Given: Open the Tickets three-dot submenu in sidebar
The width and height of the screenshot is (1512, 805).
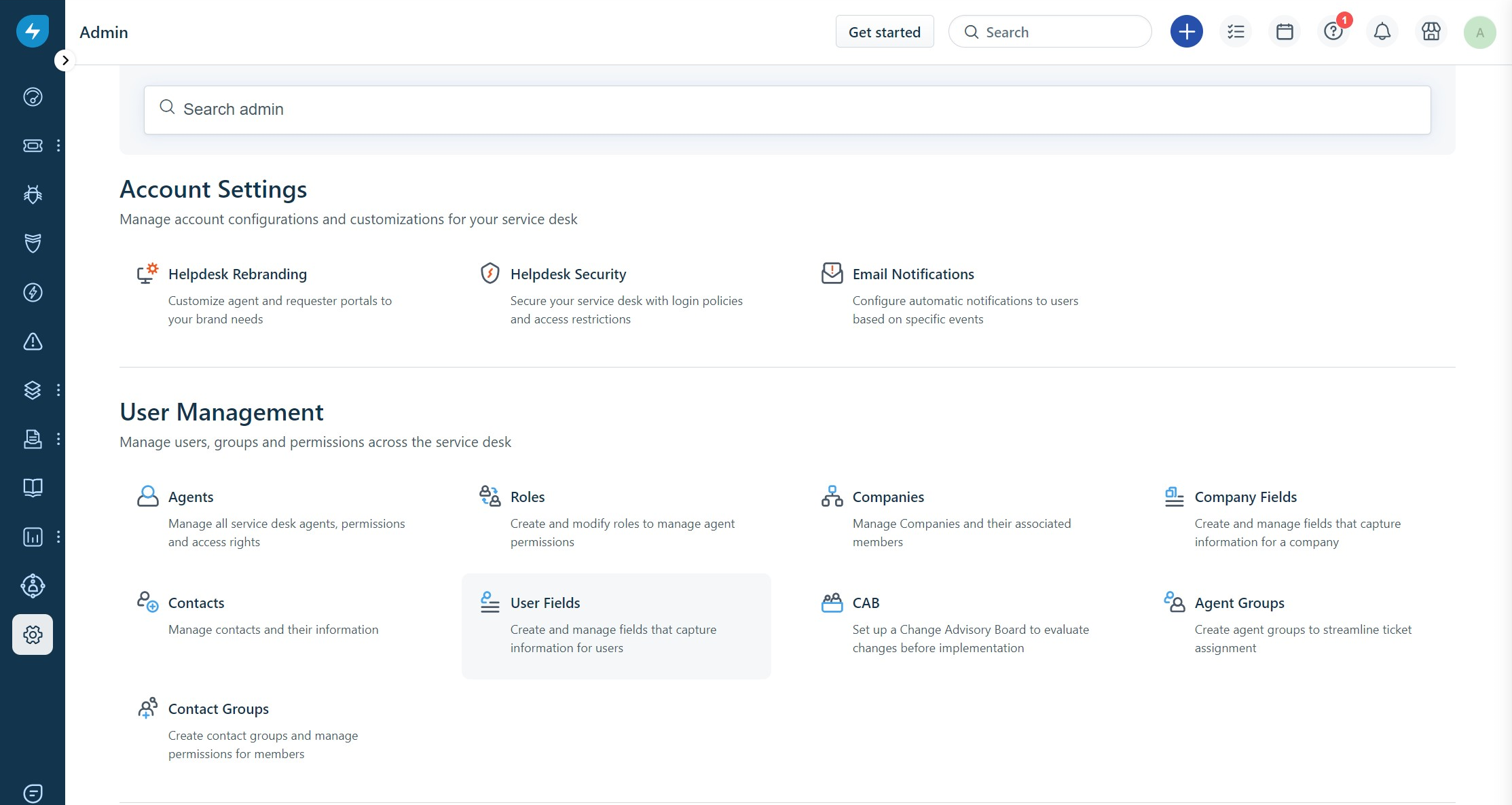Looking at the screenshot, I should pyautogui.click(x=58, y=145).
